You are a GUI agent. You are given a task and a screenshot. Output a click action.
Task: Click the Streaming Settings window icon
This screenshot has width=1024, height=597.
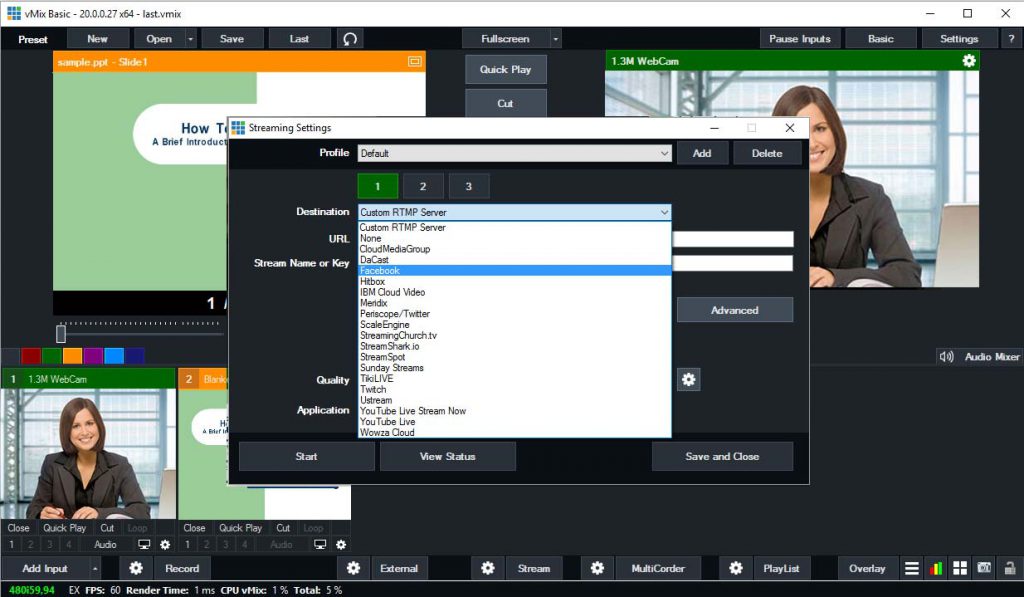238,128
